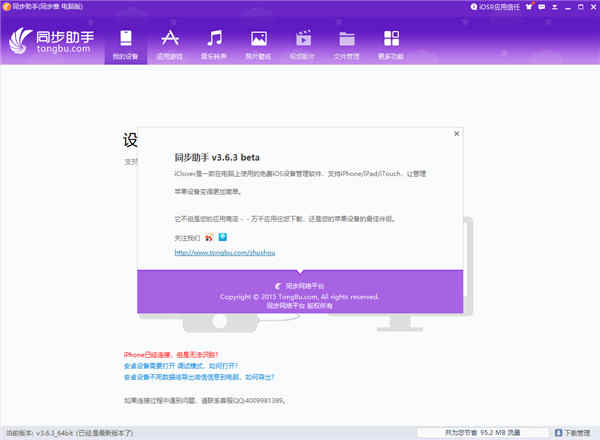Open the Video clapperboard icon tab
600x440 pixels.
pyautogui.click(x=303, y=45)
